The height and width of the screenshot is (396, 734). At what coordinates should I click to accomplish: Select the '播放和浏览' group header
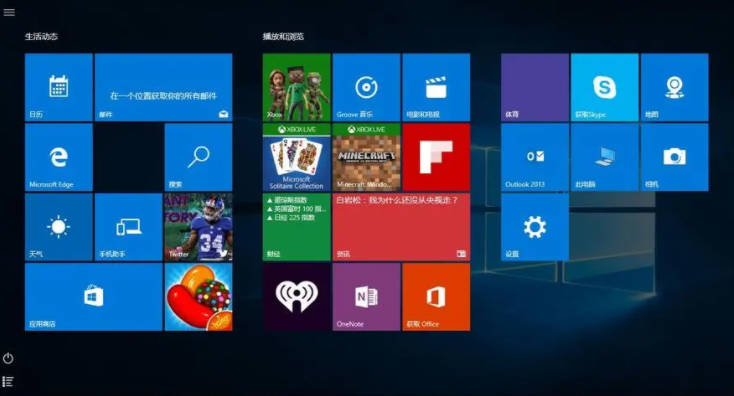click(283, 36)
